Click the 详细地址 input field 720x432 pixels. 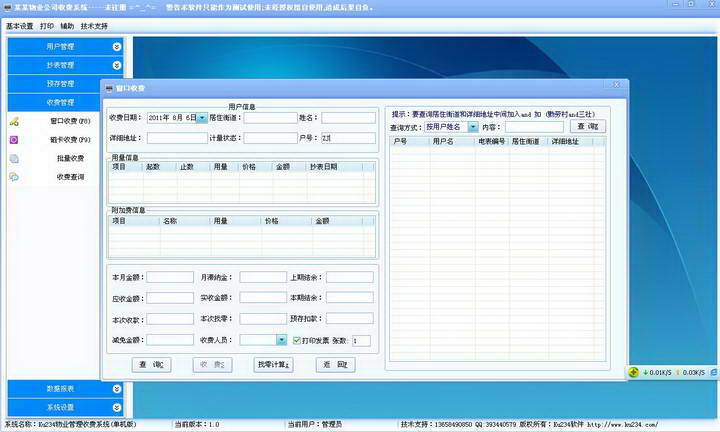tap(177, 138)
